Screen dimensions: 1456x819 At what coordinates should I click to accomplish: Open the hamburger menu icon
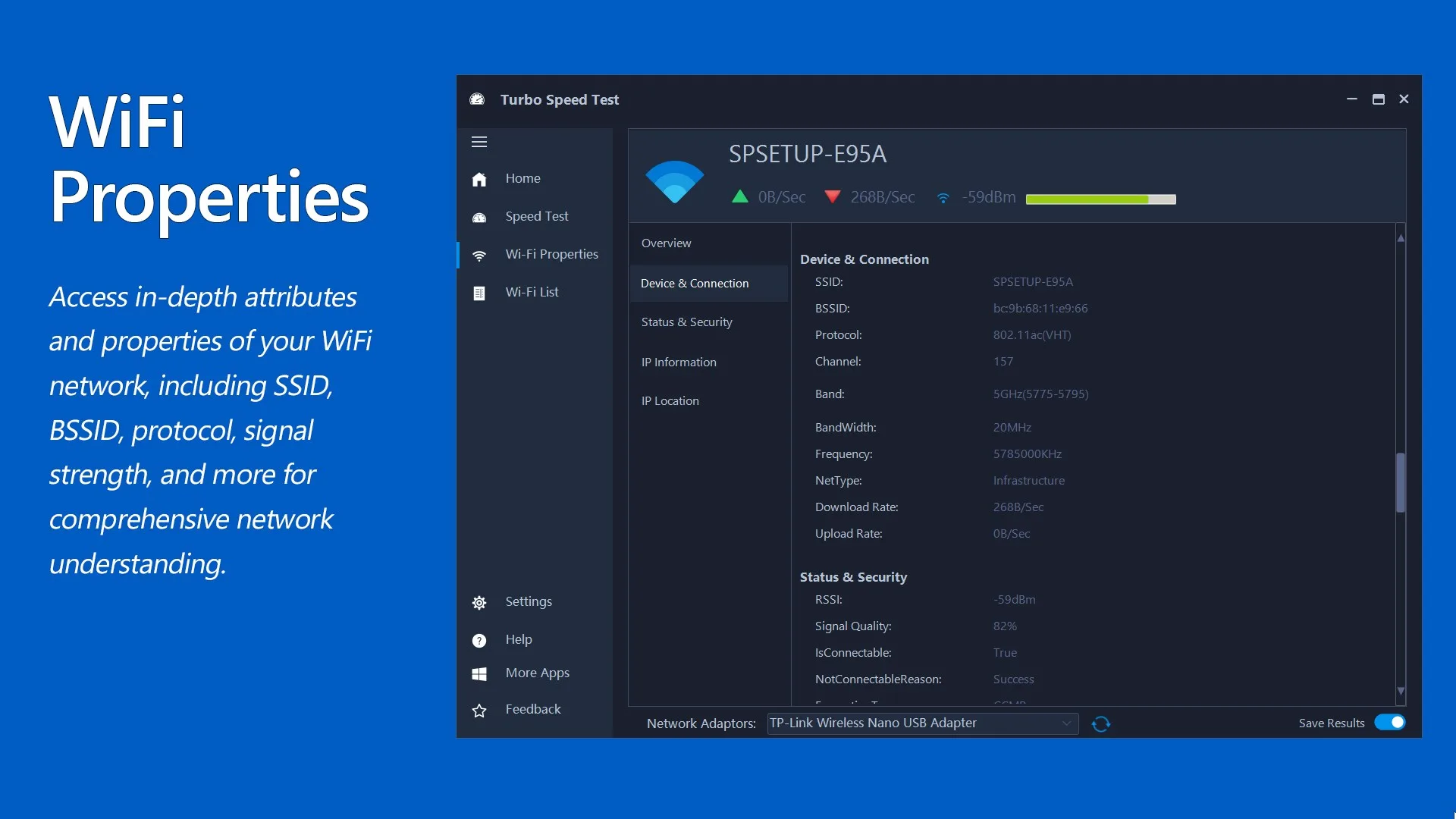tap(479, 142)
